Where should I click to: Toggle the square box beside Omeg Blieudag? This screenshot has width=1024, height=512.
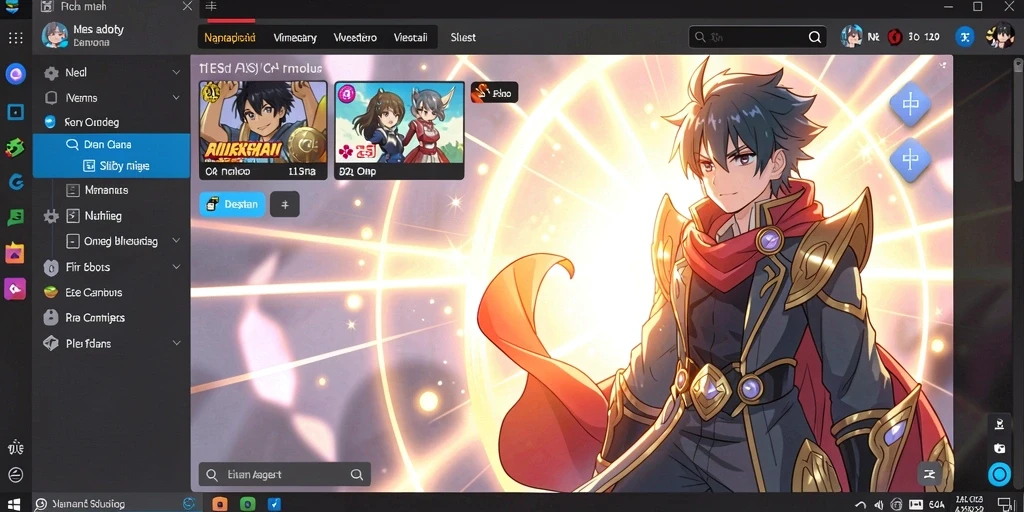click(72, 241)
